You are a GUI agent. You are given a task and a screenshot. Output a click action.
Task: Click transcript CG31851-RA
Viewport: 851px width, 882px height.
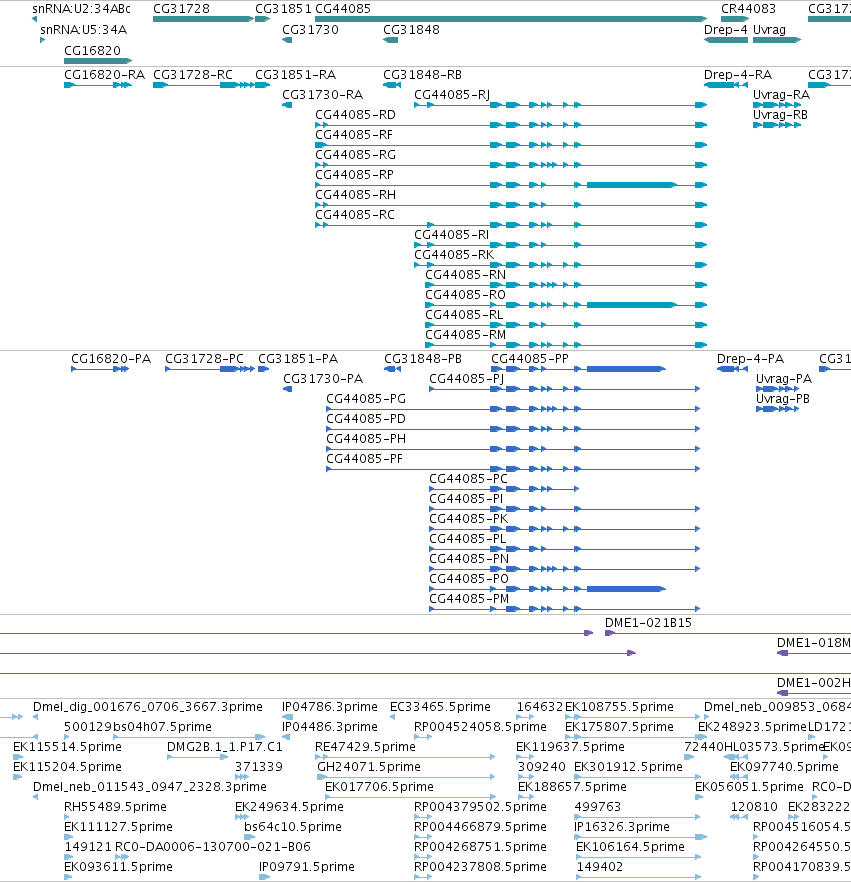[263, 85]
